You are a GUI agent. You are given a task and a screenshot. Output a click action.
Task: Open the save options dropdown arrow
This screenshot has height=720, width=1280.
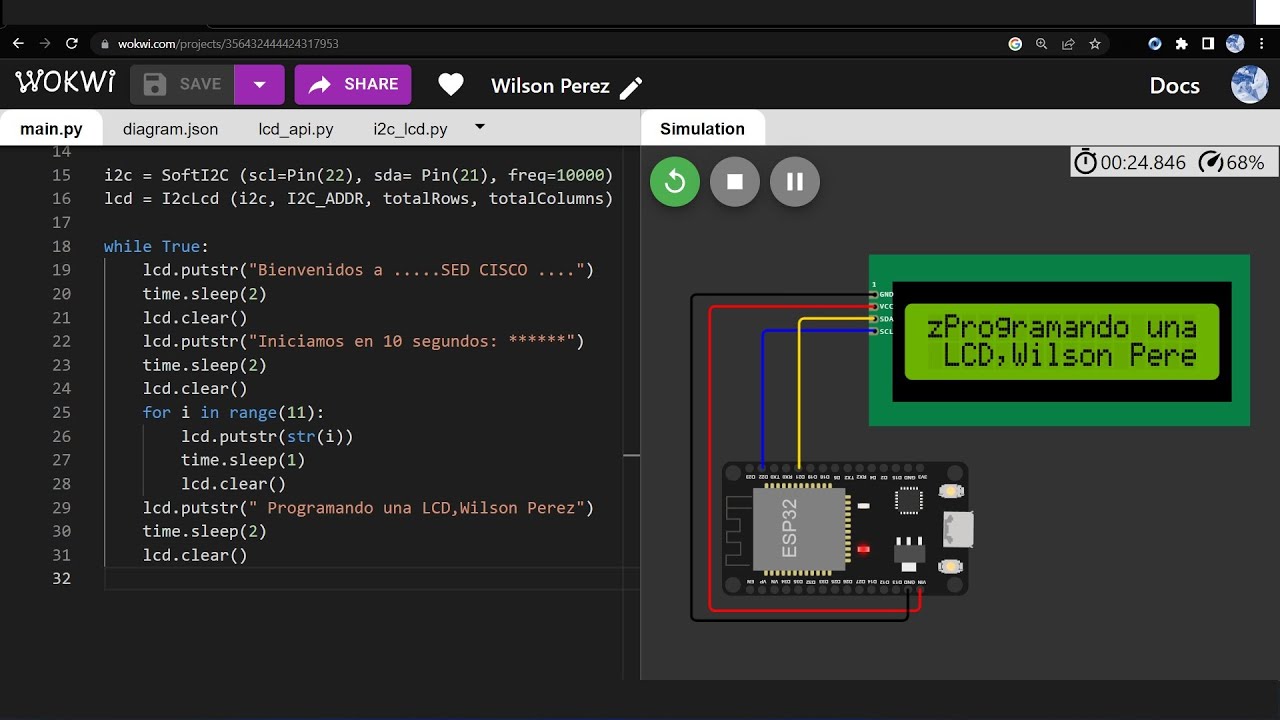point(260,85)
